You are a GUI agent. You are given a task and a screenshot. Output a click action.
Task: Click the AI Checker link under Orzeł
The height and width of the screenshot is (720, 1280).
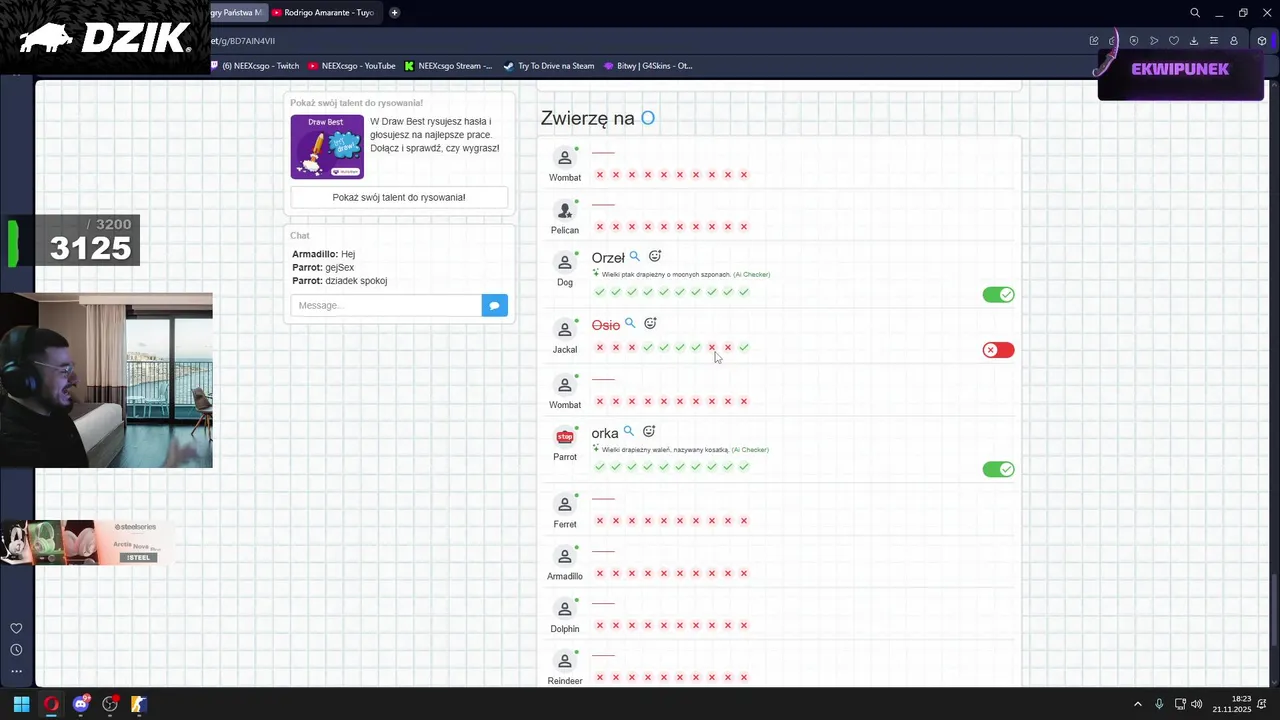(751, 274)
